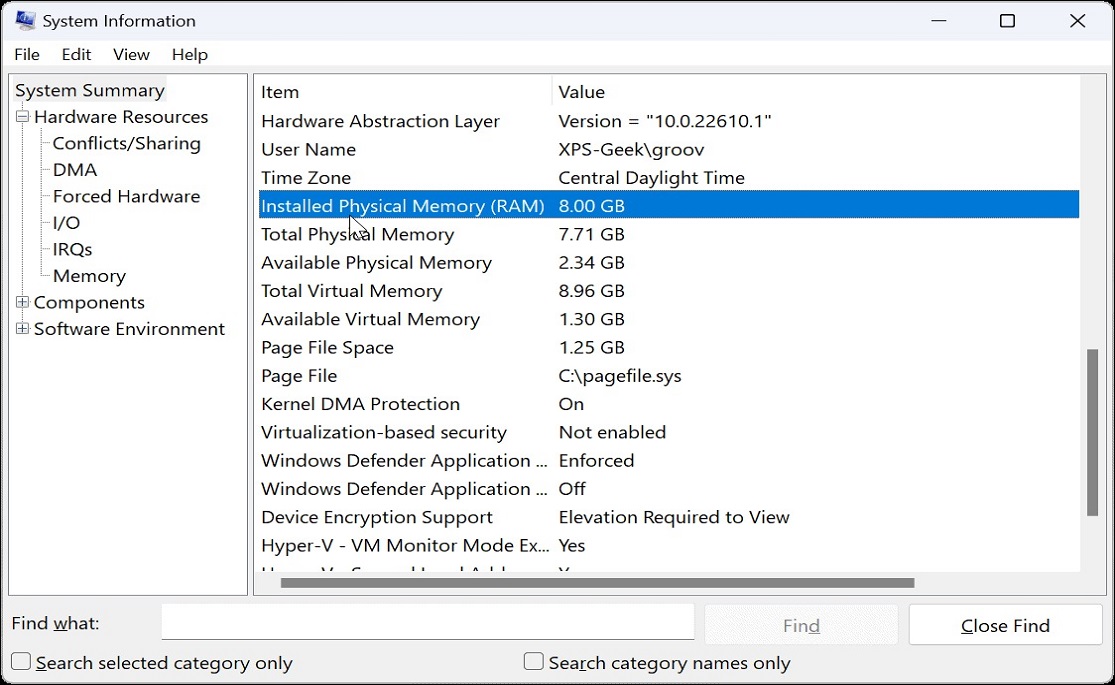1115x685 pixels.
Task: Expand the Components node
Action: point(23,302)
